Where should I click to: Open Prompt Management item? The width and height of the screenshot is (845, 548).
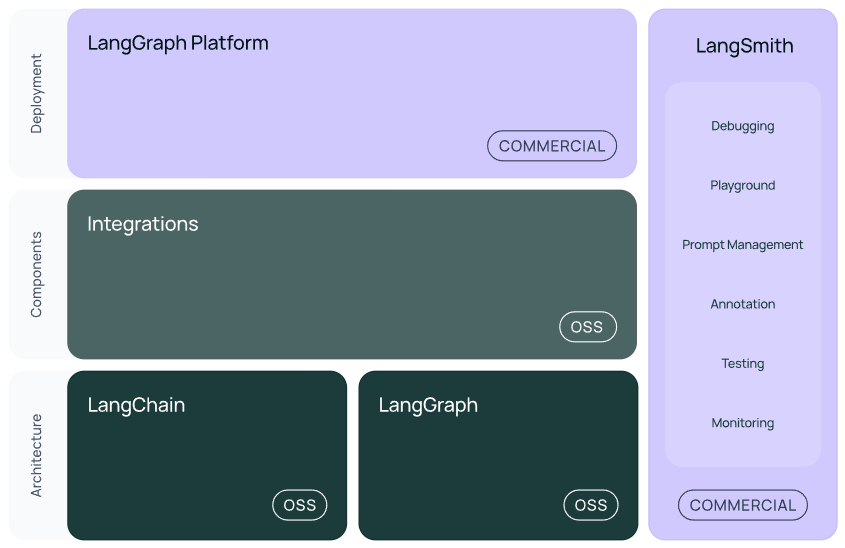coord(743,245)
